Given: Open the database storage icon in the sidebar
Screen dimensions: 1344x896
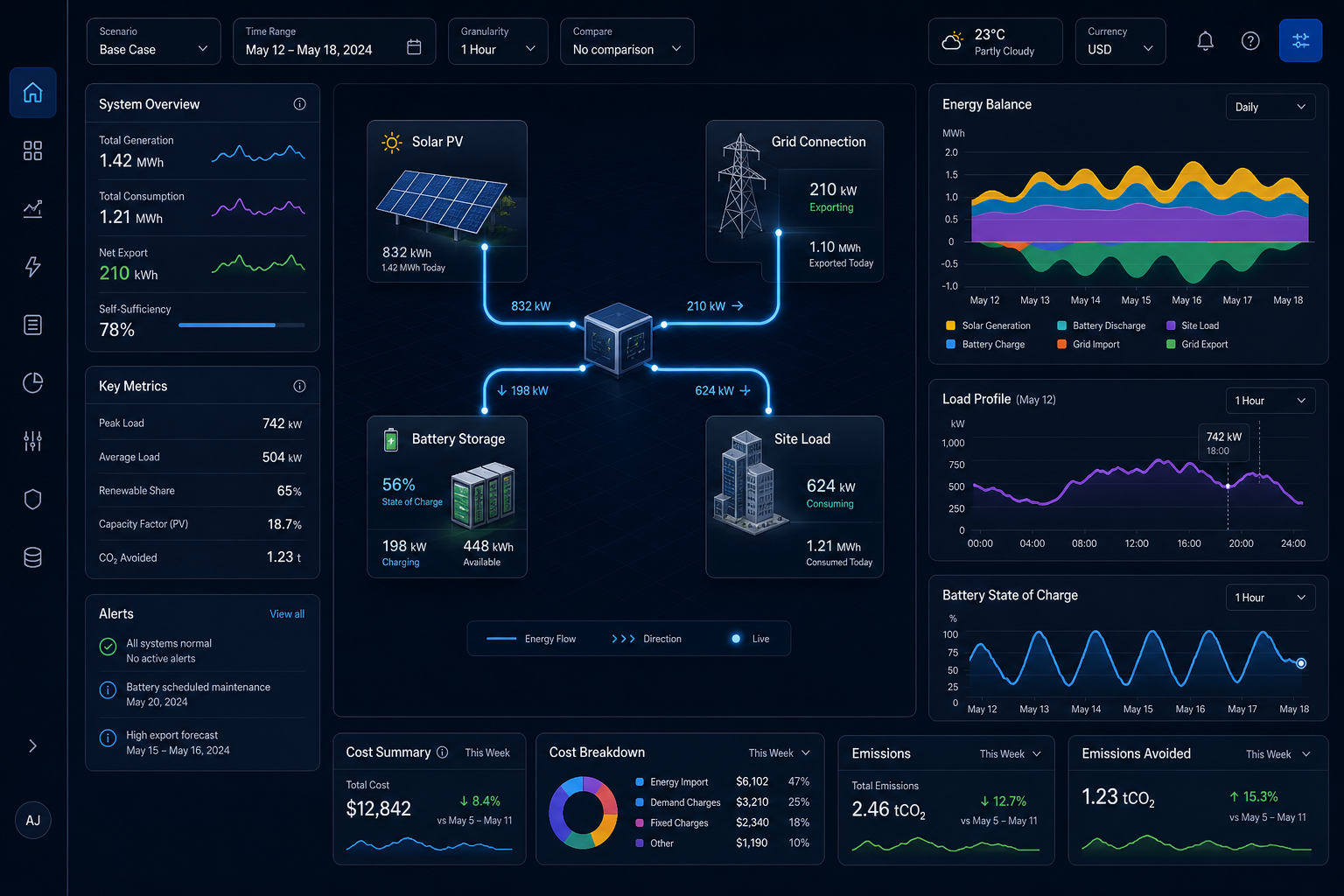Looking at the screenshot, I should tap(32, 557).
